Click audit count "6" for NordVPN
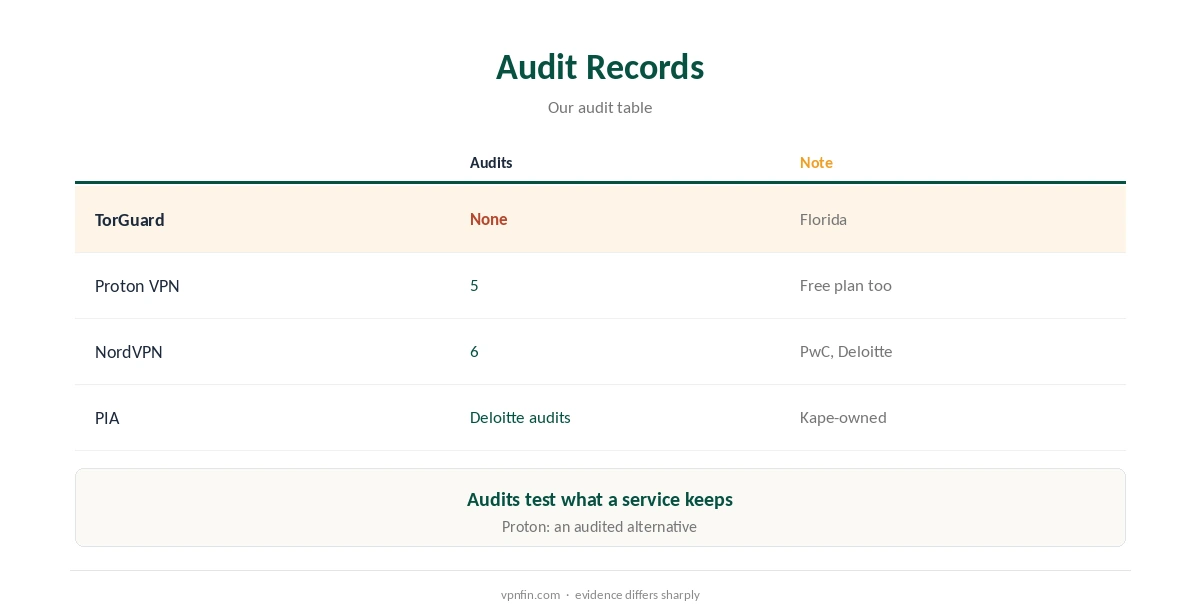Viewport: 1200px width, 614px height. (474, 351)
